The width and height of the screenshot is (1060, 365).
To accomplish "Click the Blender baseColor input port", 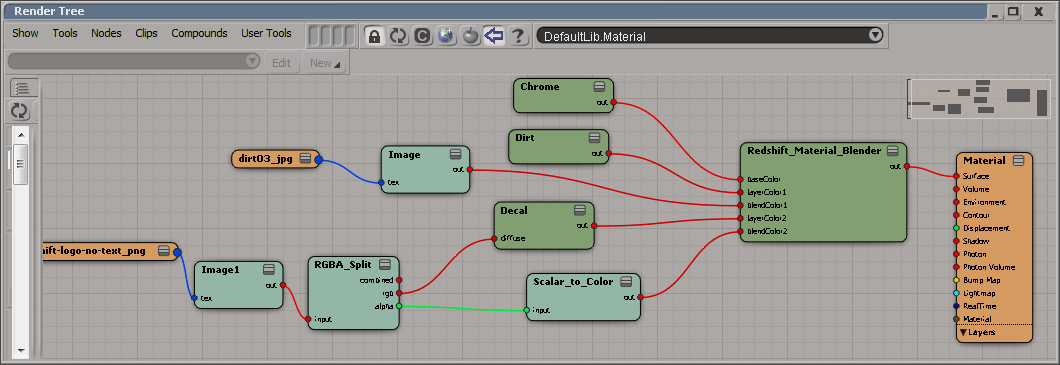I will [741, 179].
